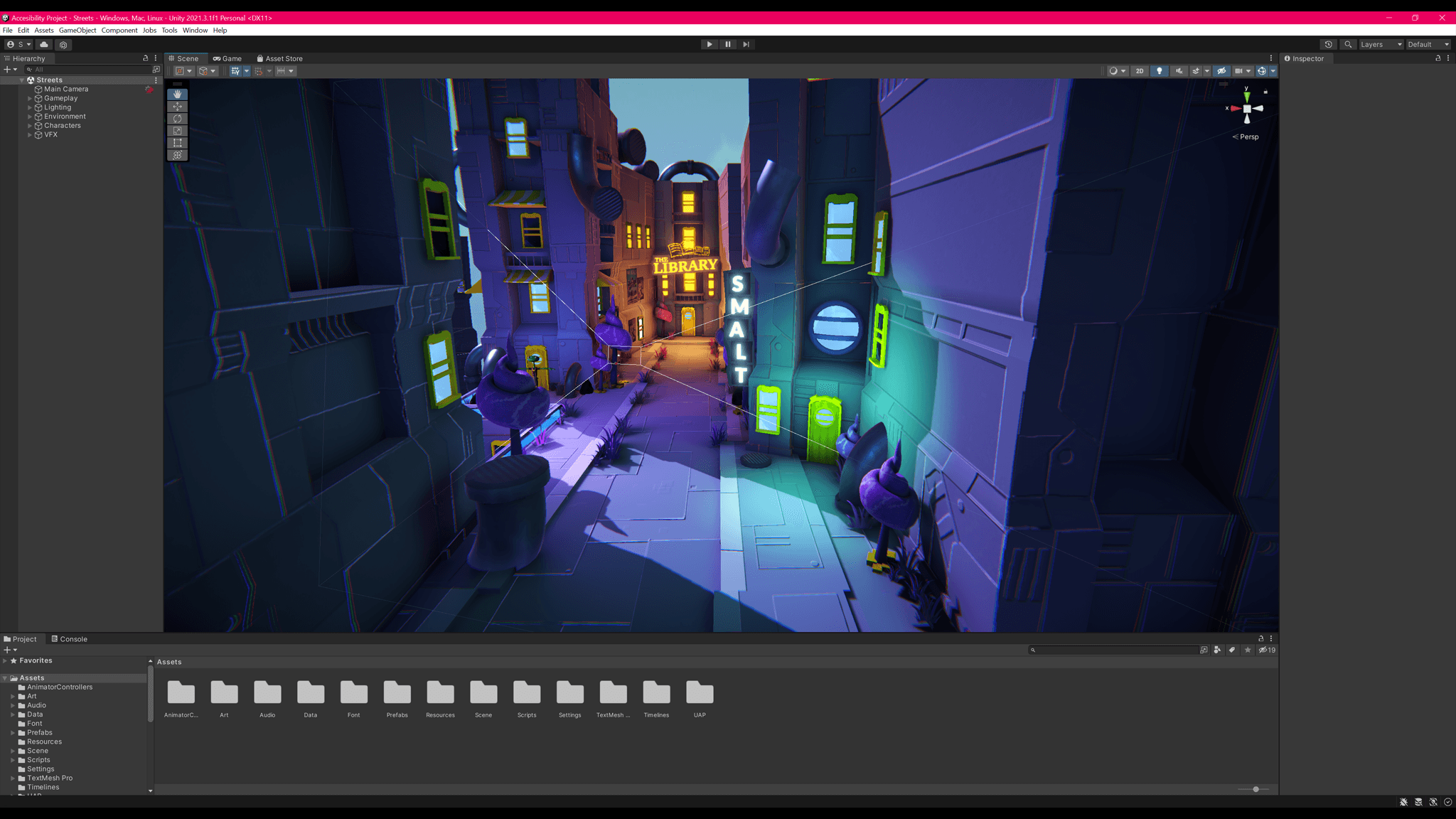
Task: Click the debugger bug icon in status bar
Action: point(1403,802)
